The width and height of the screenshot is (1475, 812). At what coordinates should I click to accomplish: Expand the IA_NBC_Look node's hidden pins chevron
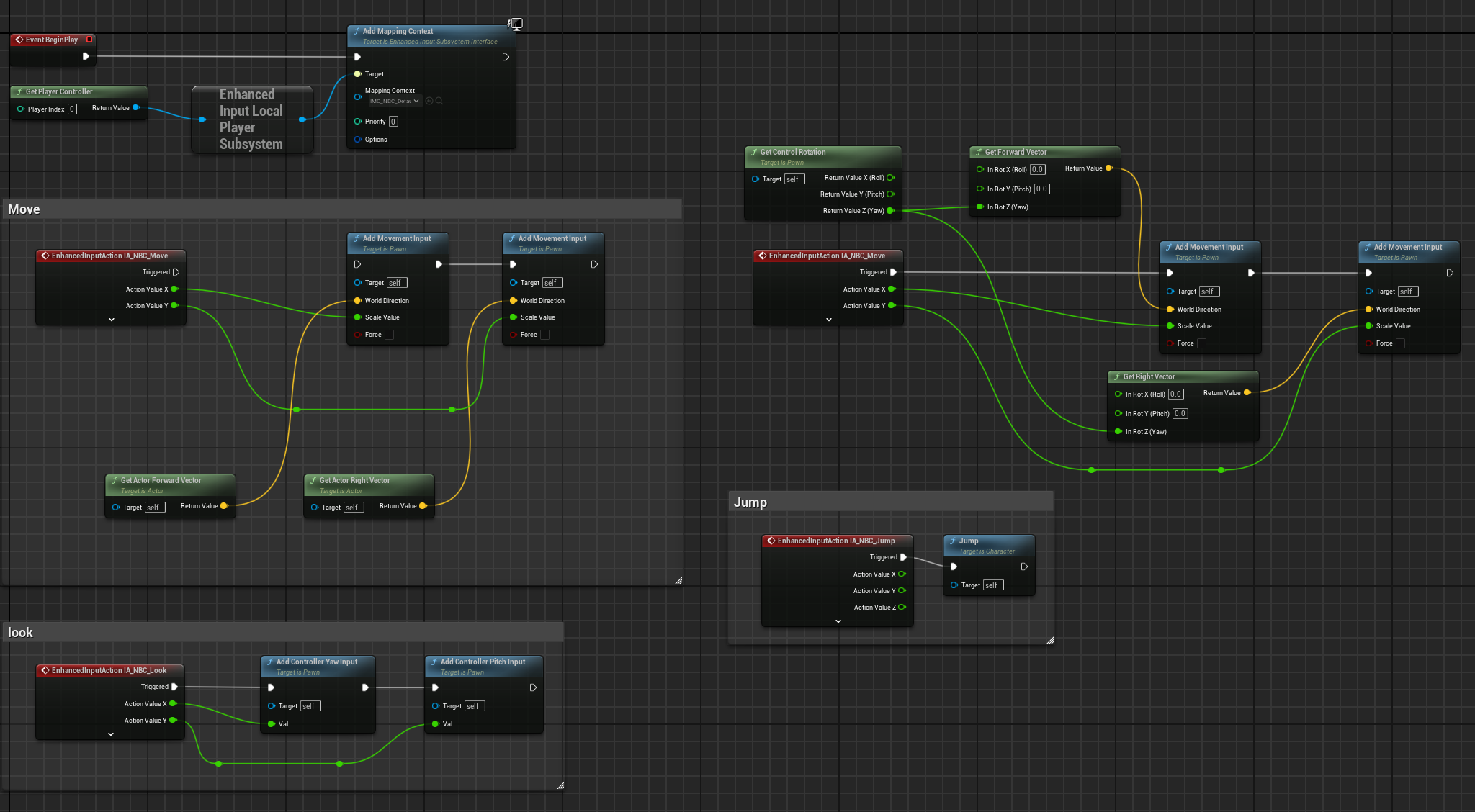pyautogui.click(x=110, y=734)
